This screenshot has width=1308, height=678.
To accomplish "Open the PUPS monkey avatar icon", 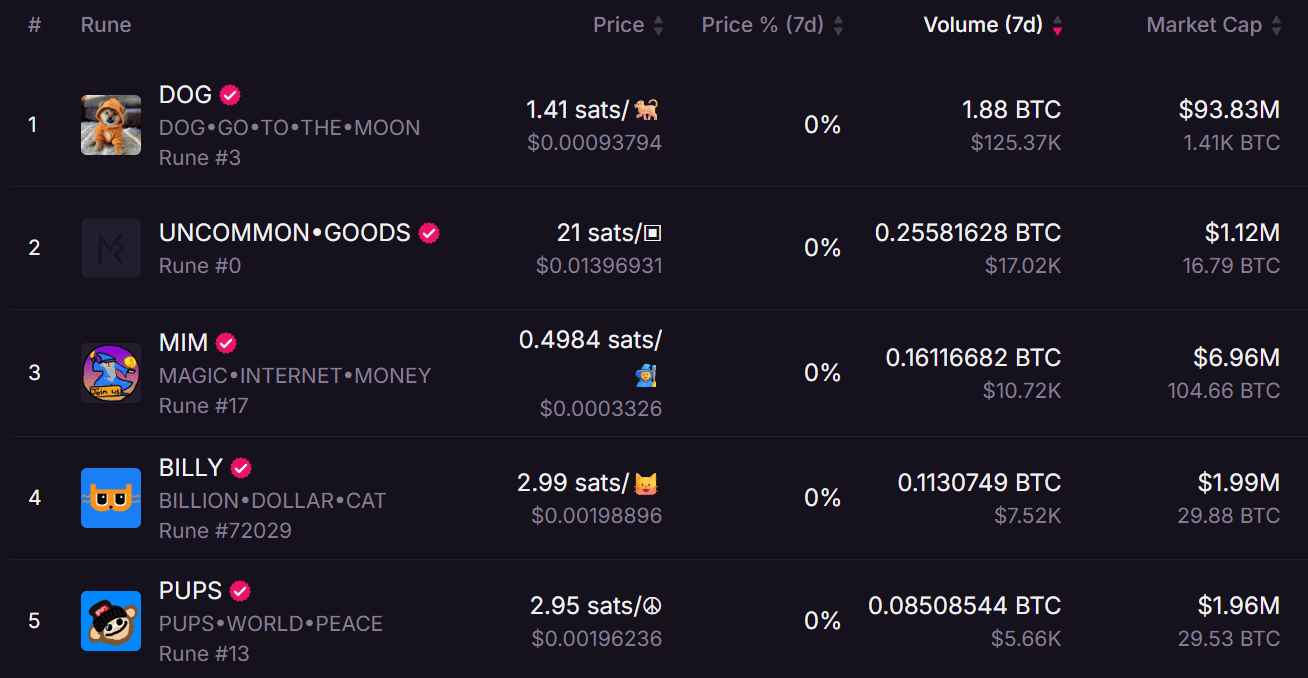I will tap(111, 621).
